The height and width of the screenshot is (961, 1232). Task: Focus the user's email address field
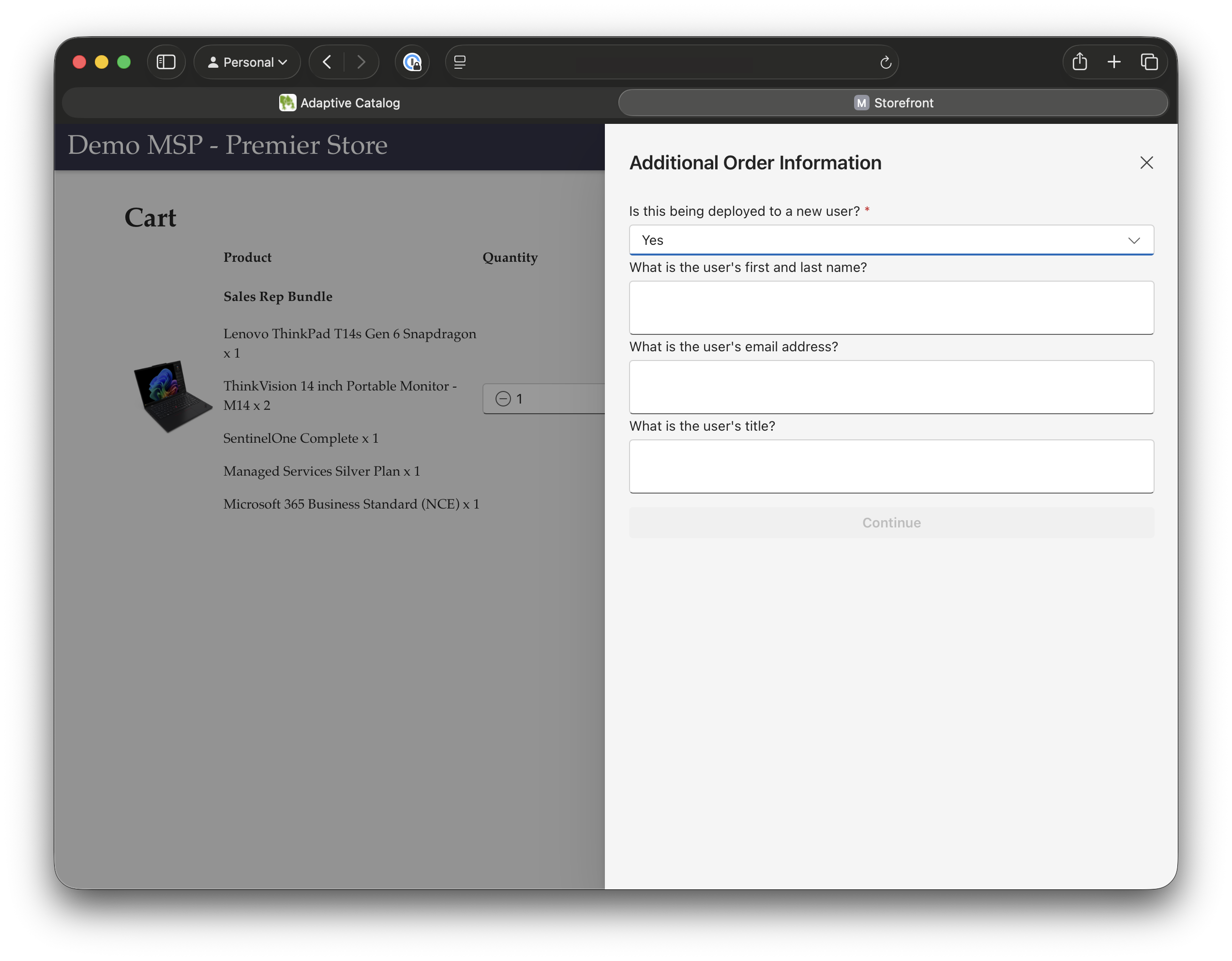[x=891, y=388]
